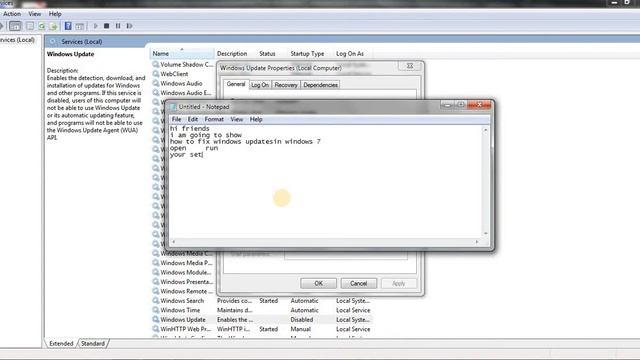Select the Windows Update service row
The image size is (640, 360).
point(261,319)
